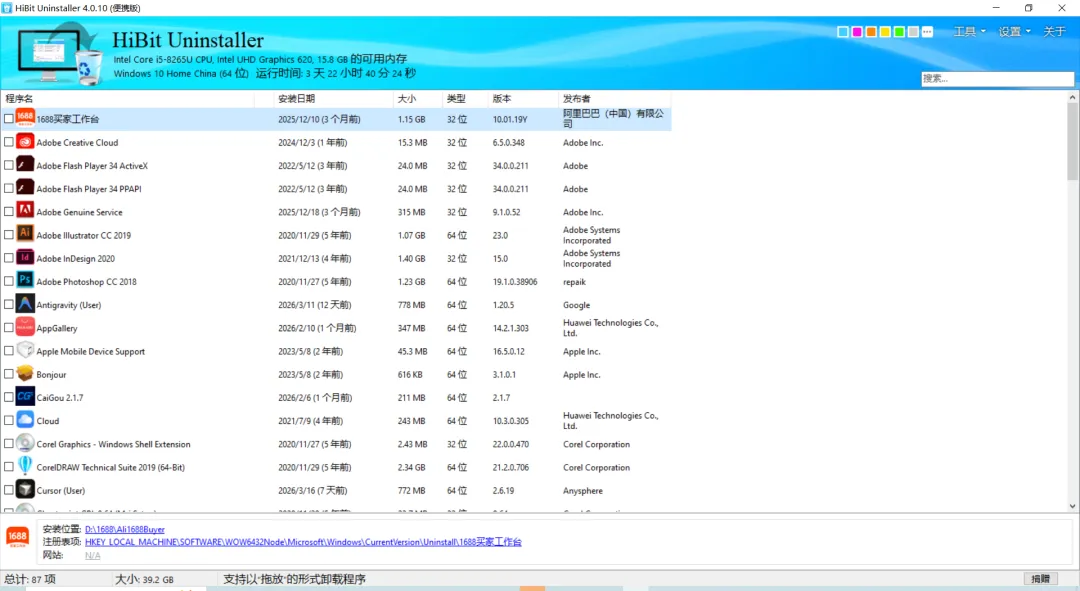Image resolution: width=1080 pixels, height=591 pixels.
Task: Click the Adobe Photoshop CC 2018 icon
Action: (25, 281)
